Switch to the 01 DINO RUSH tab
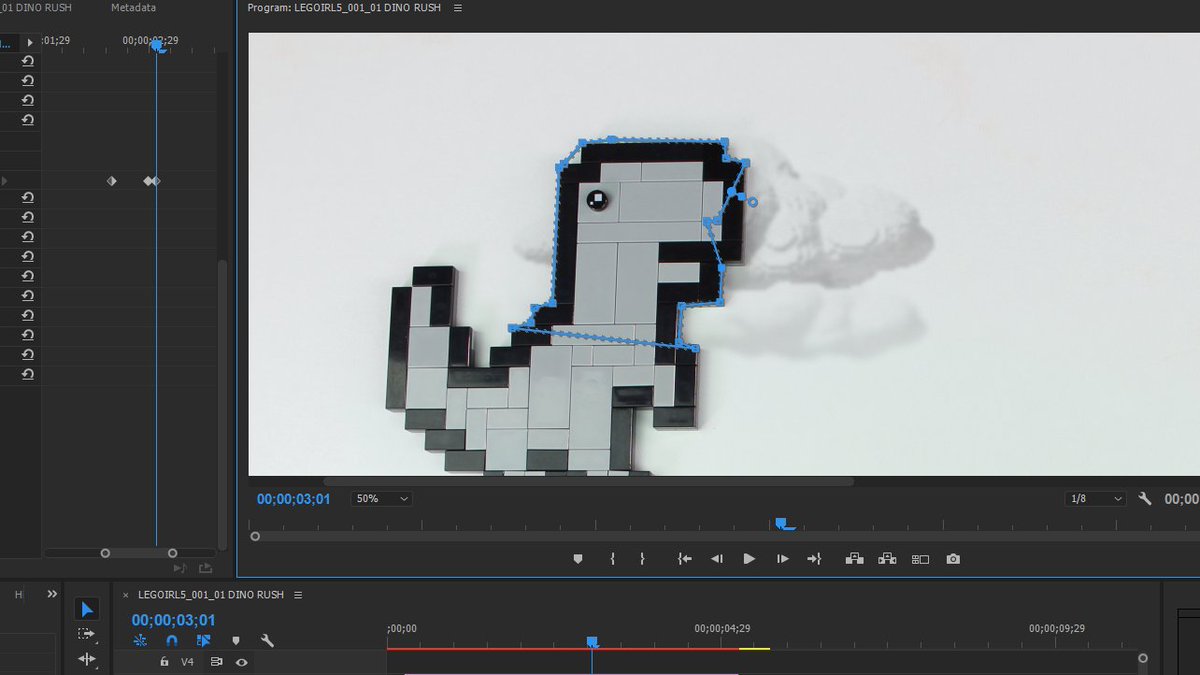 coord(36,8)
